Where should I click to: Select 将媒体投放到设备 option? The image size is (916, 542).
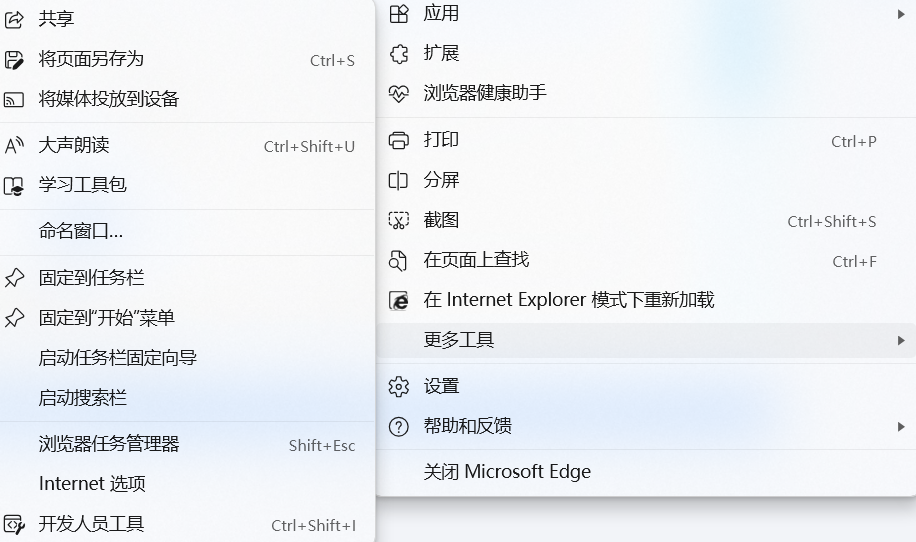187,99
